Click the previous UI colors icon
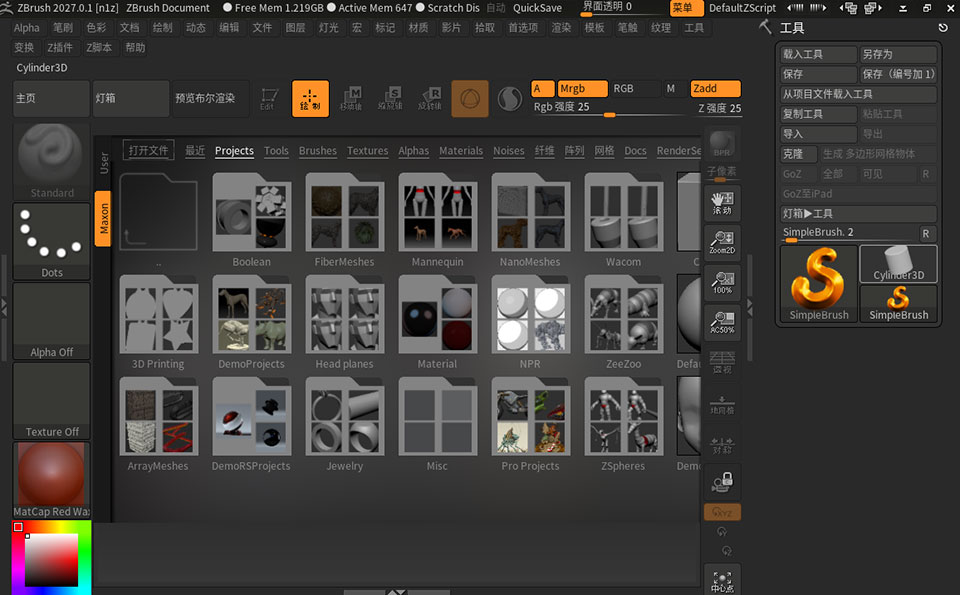The width and height of the screenshot is (960, 595). tap(849, 8)
